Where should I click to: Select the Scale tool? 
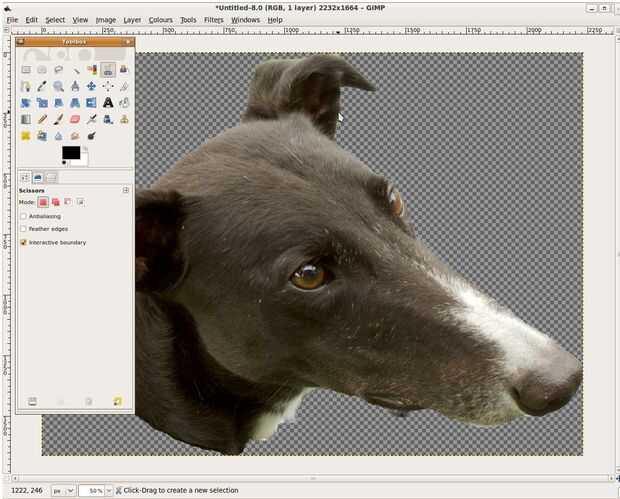(42, 103)
